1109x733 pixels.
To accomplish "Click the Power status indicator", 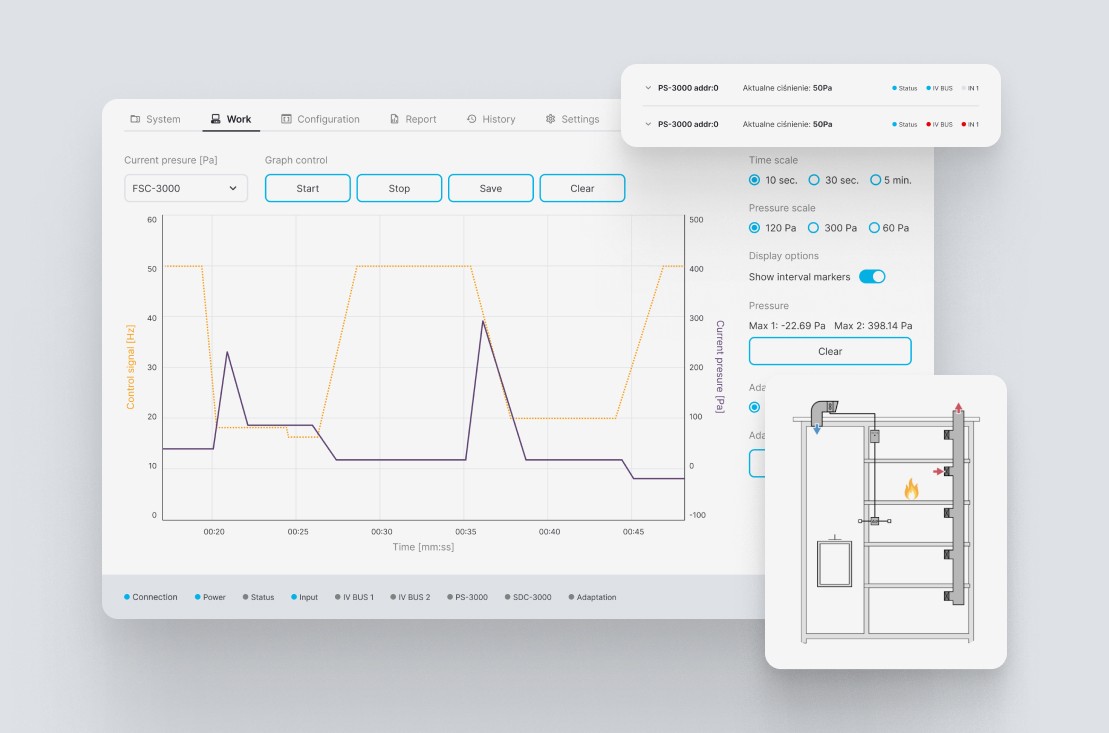I will point(210,597).
